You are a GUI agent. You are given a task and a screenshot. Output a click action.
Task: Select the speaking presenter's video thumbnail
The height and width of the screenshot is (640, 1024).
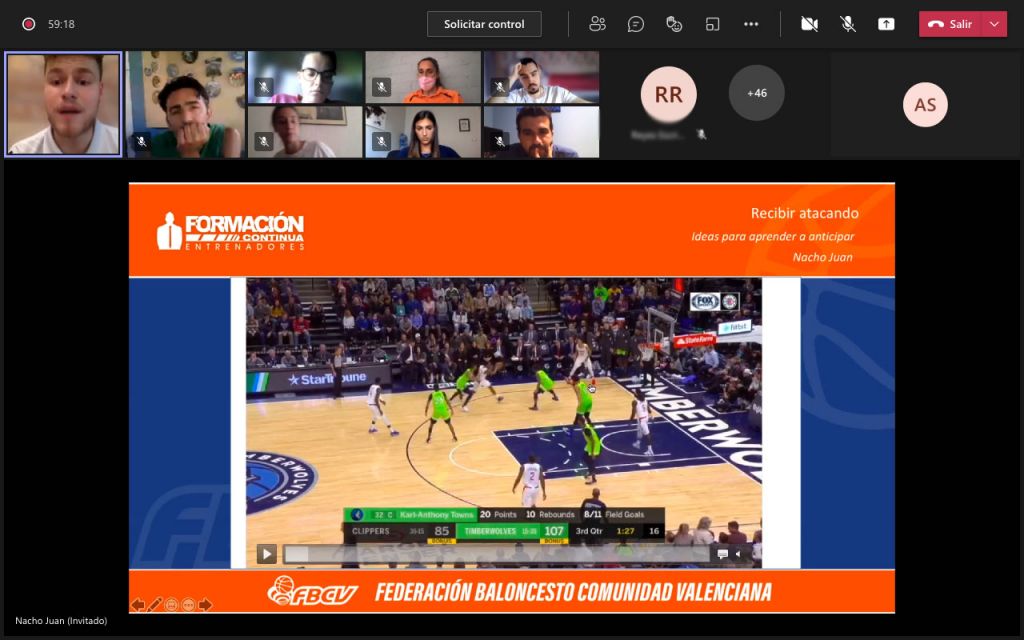63,104
